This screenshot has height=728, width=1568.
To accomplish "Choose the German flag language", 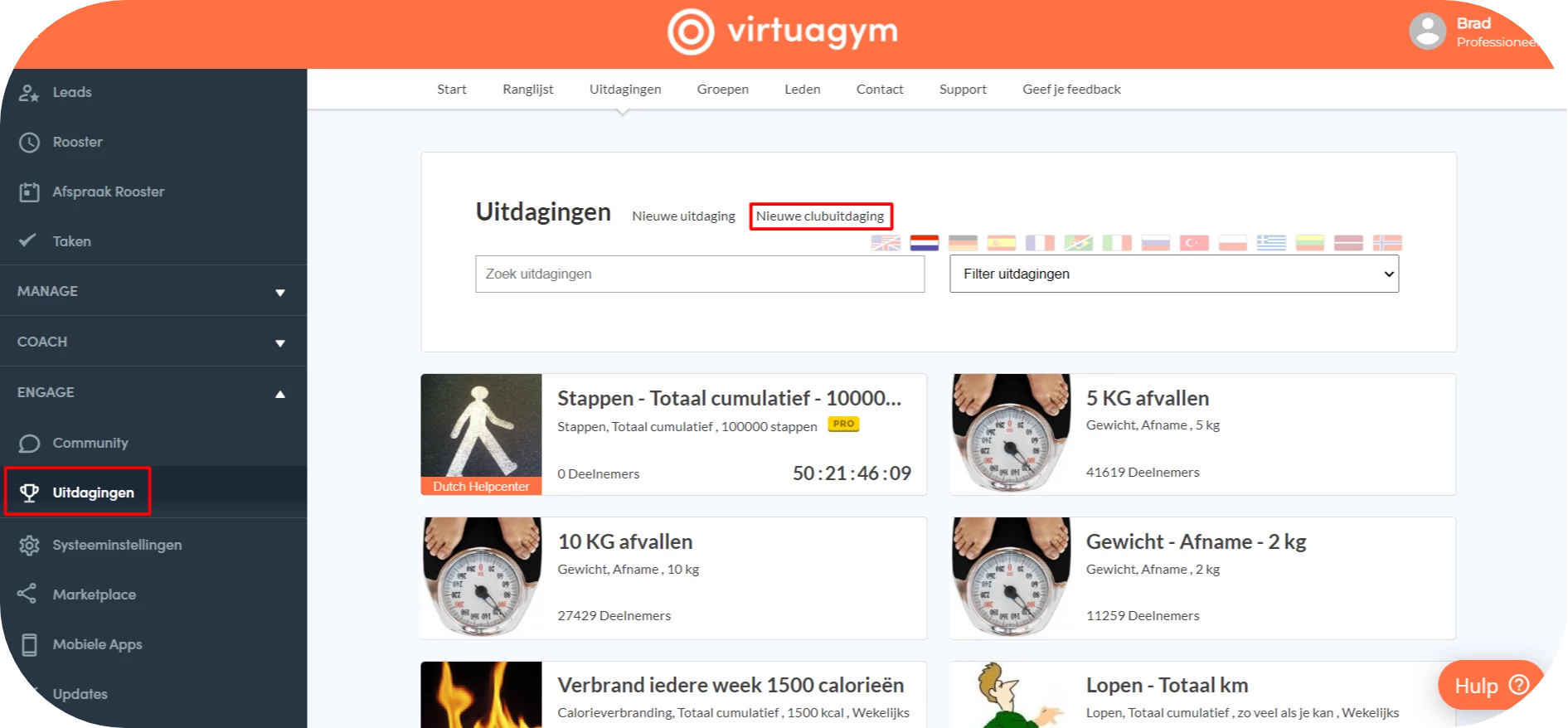I will (963, 243).
